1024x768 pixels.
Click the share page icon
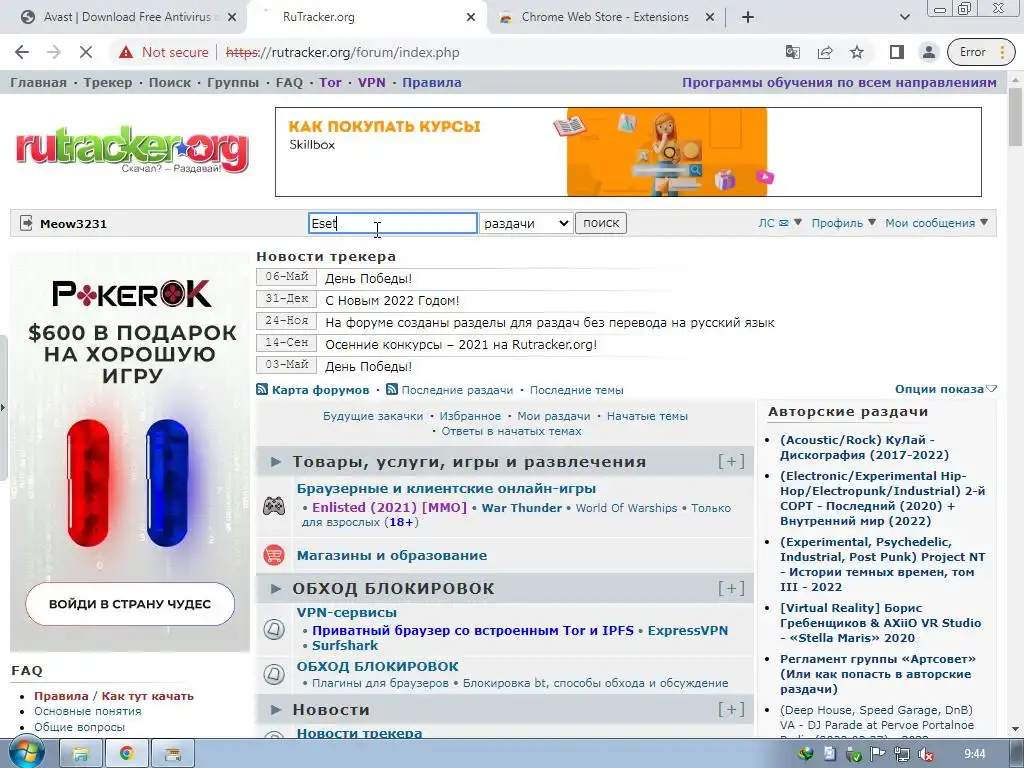(825, 52)
